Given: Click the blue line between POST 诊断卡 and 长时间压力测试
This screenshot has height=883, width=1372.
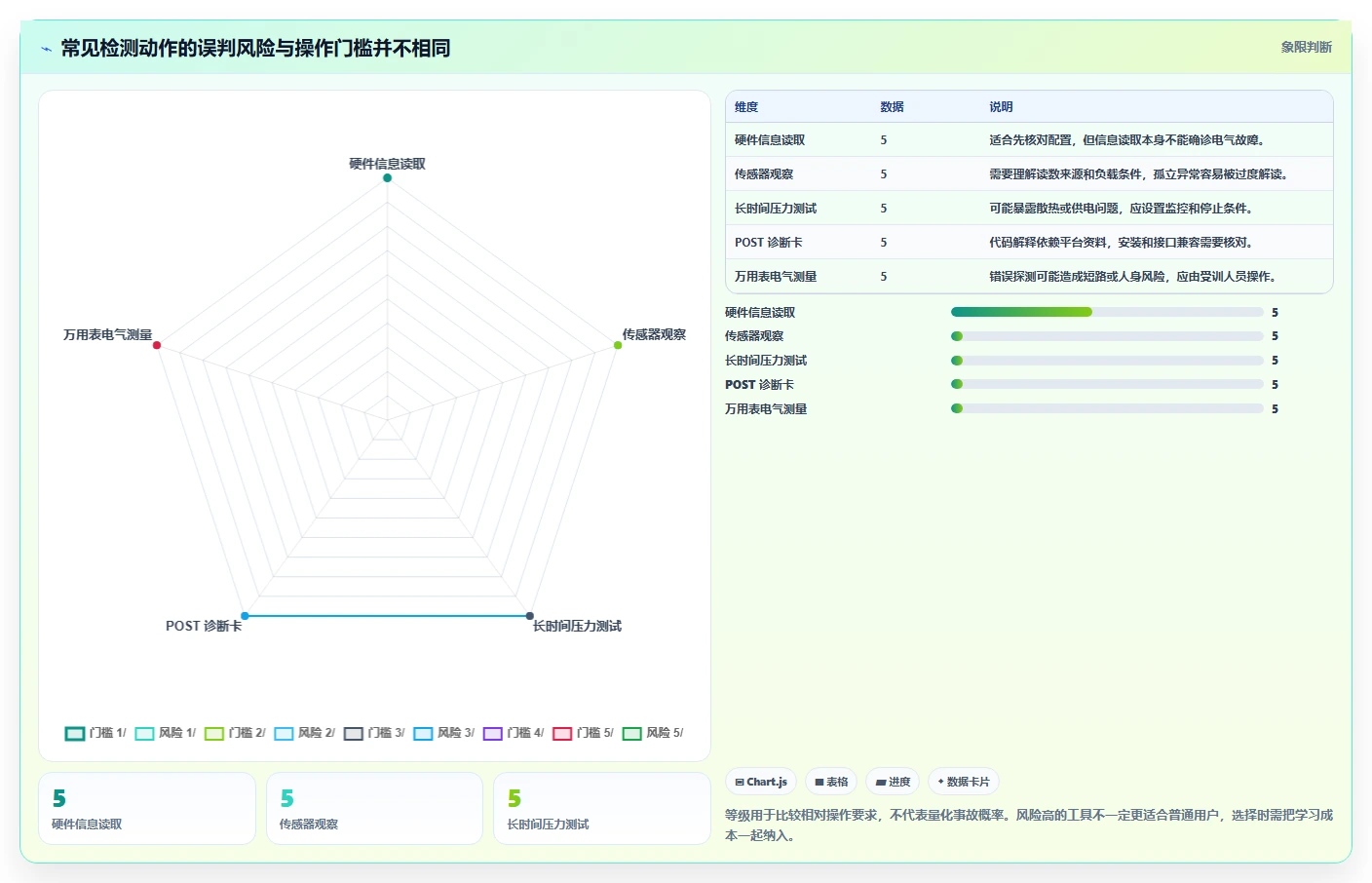Looking at the screenshot, I should pyautogui.click(x=387, y=616).
